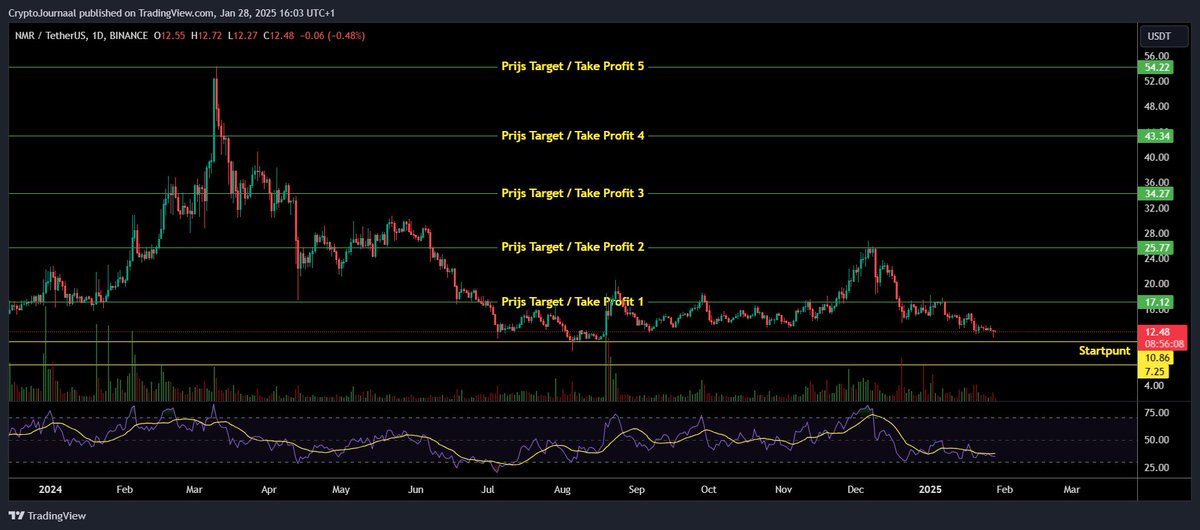Click the 2025 time axis label
1200x530 pixels.
pyautogui.click(x=931, y=490)
